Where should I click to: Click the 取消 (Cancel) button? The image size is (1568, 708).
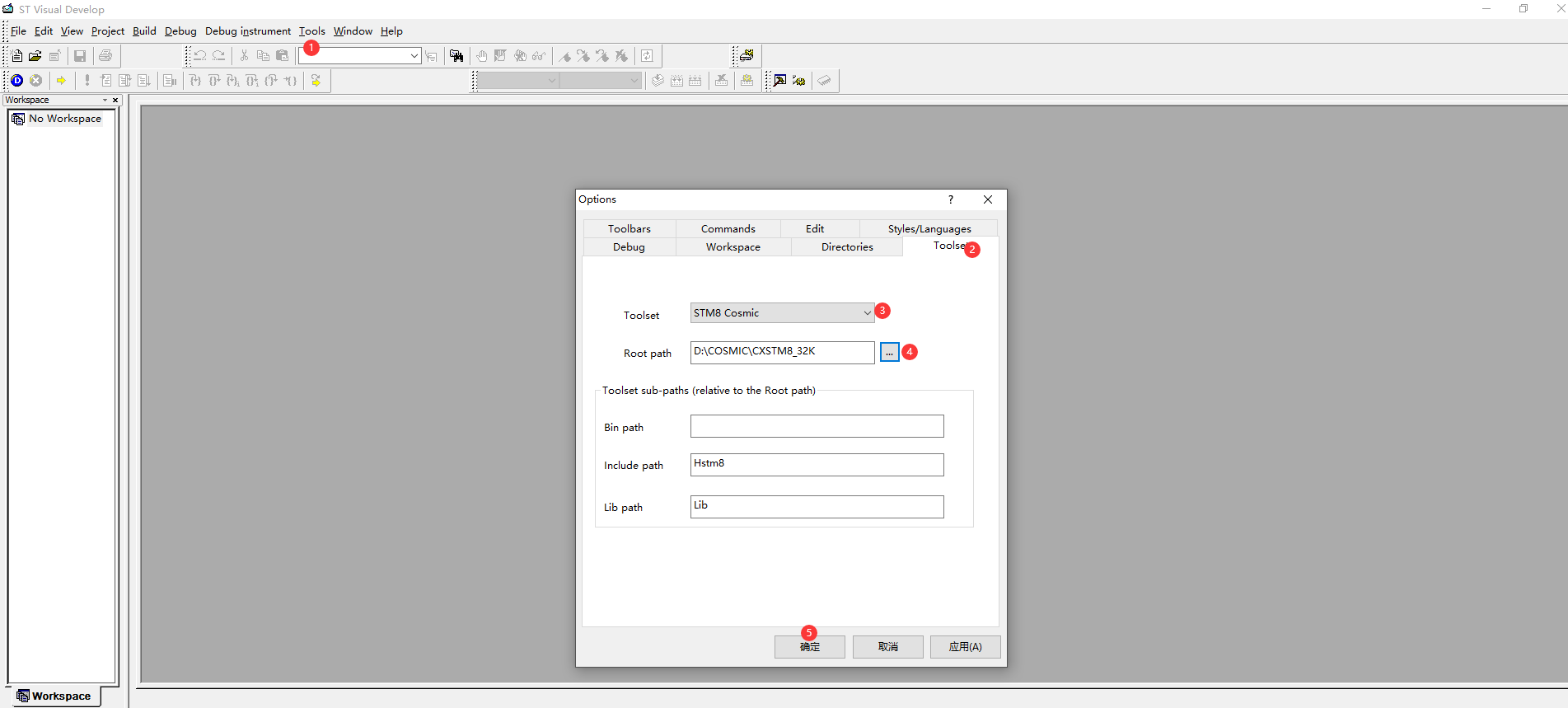pyautogui.click(x=888, y=647)
